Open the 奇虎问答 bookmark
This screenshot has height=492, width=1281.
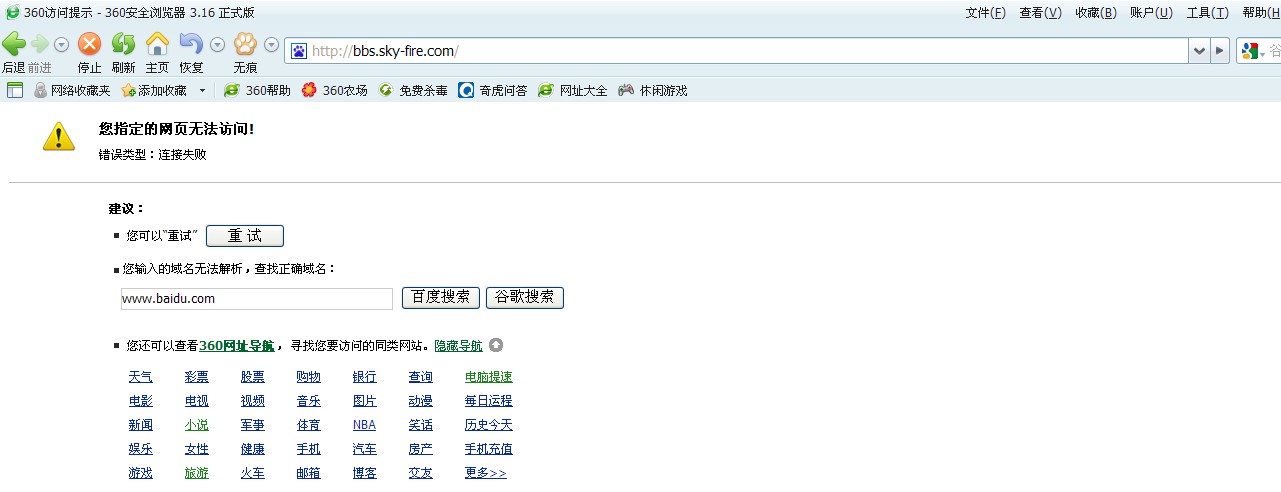493,90
